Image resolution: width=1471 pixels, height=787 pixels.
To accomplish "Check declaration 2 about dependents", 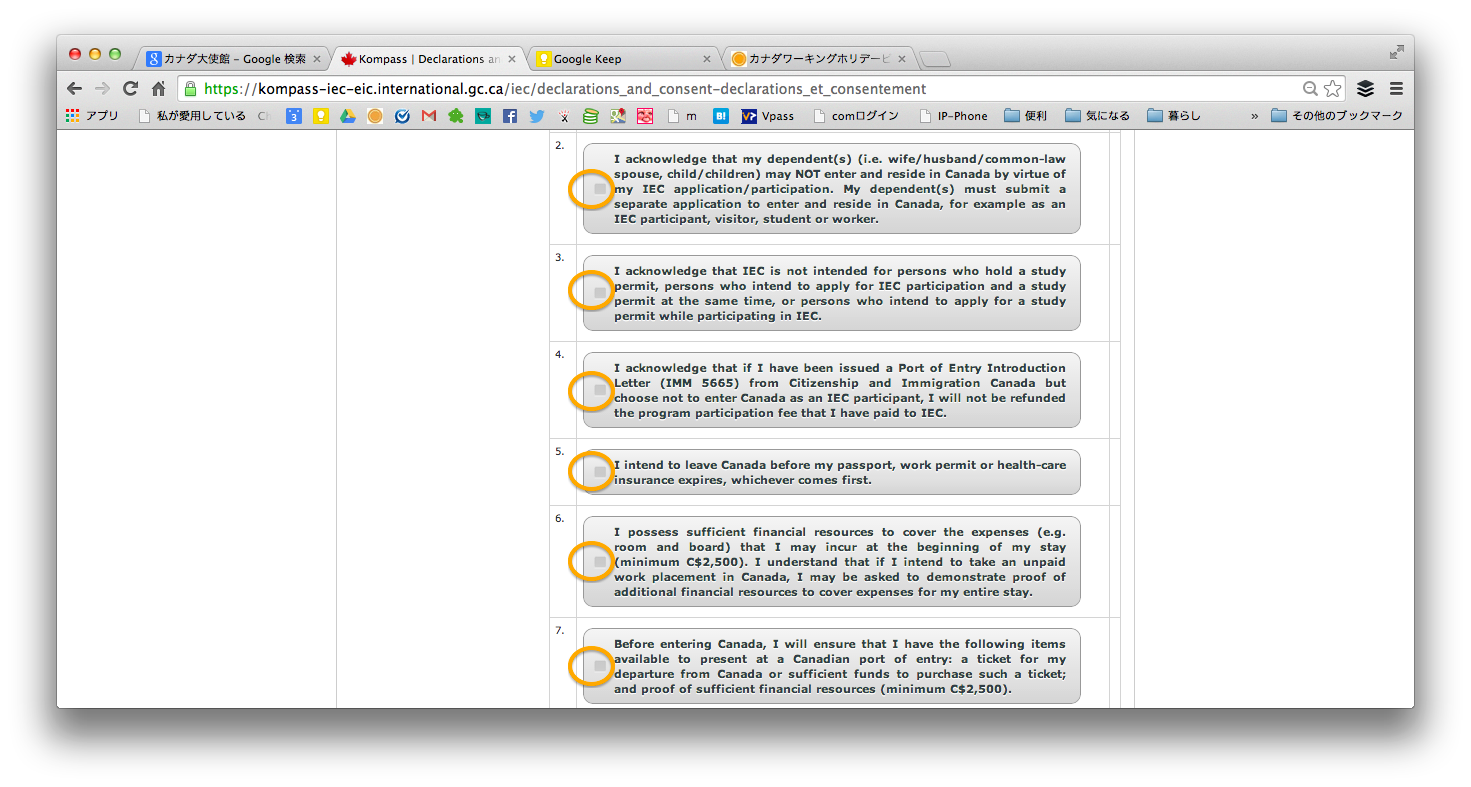I will tap(599, 189).
